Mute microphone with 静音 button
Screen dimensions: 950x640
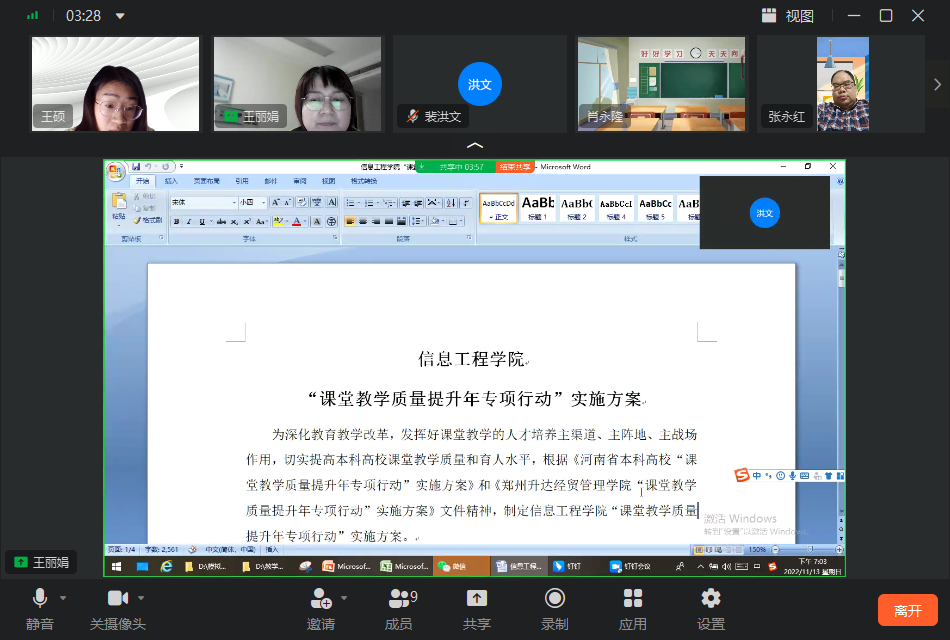(x=40, y=608)
